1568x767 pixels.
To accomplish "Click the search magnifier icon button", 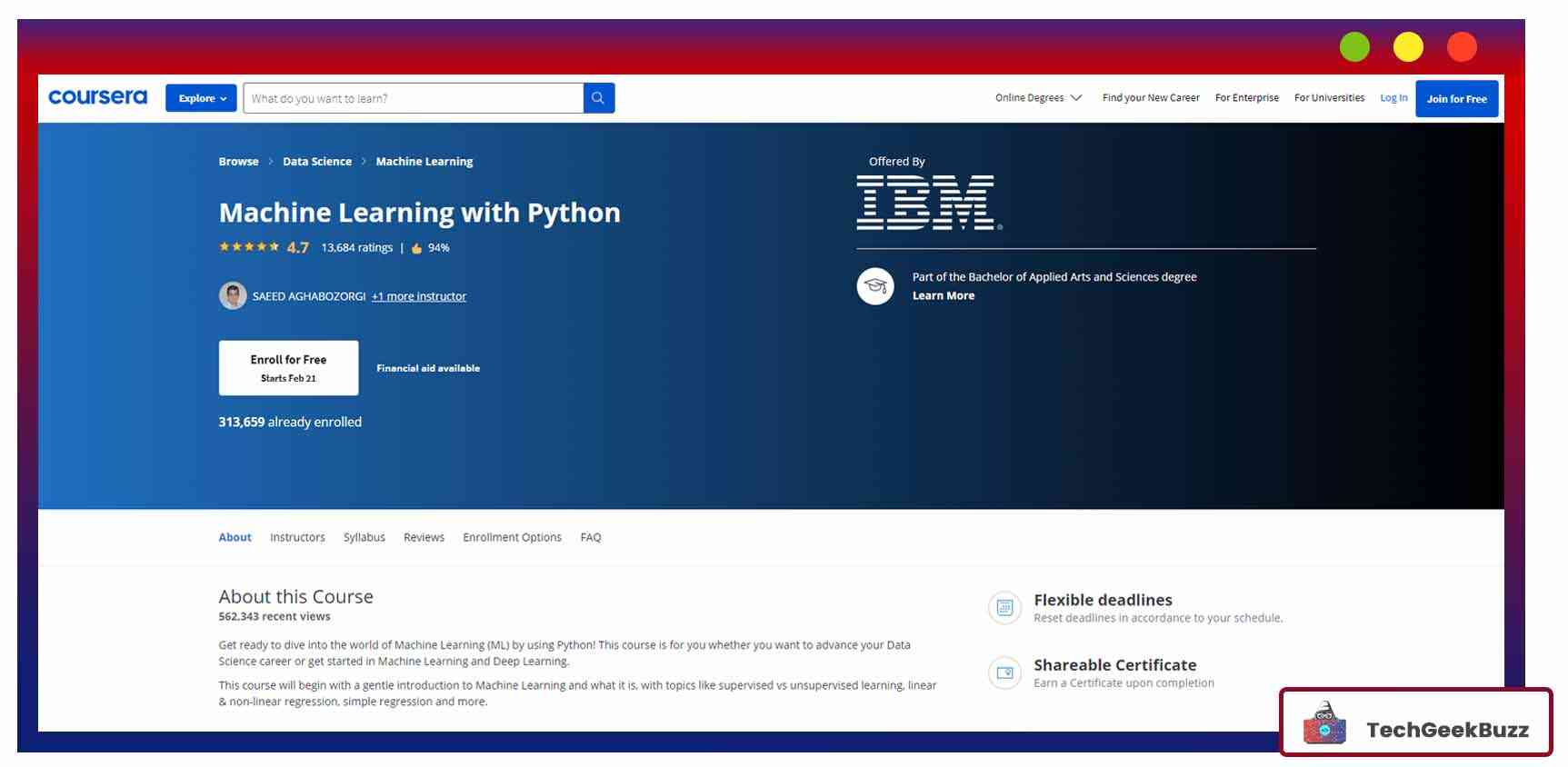I will tap(598, 98).
